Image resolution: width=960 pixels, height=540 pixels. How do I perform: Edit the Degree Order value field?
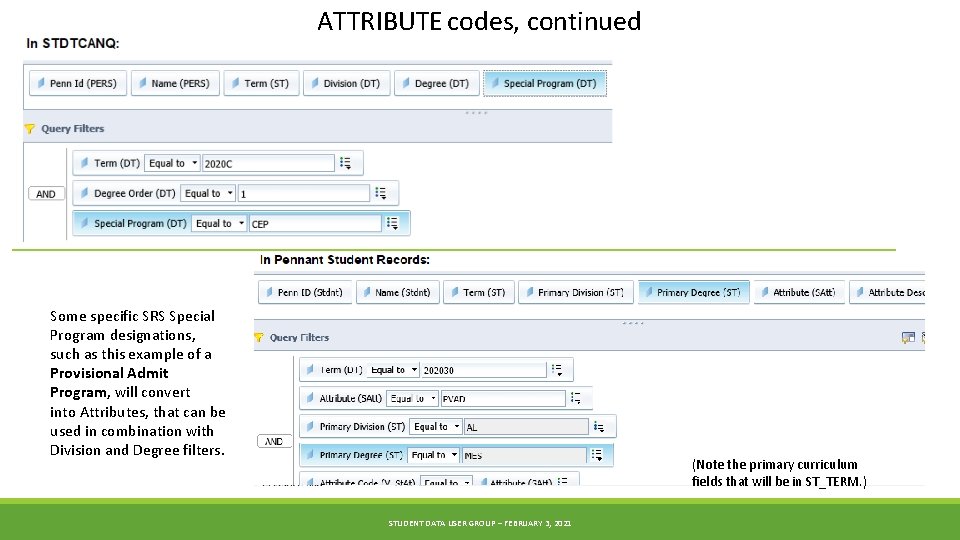304,193
